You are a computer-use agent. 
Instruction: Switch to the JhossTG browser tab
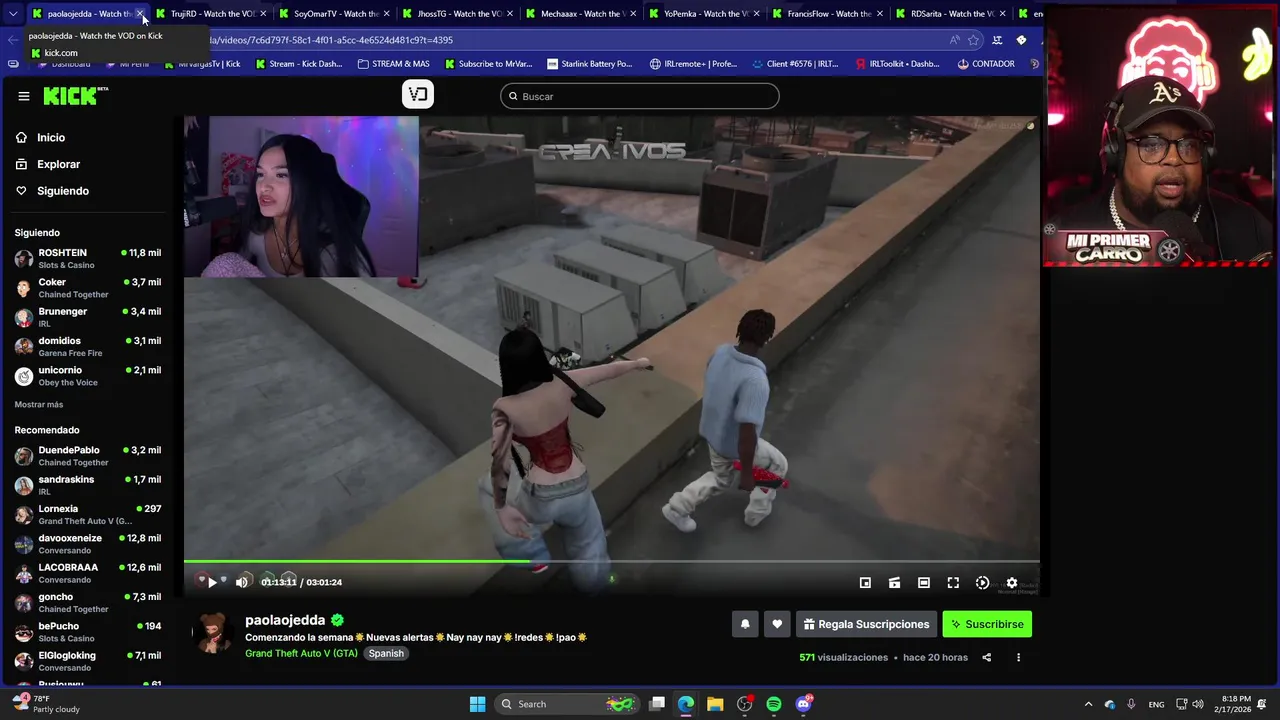458,14
